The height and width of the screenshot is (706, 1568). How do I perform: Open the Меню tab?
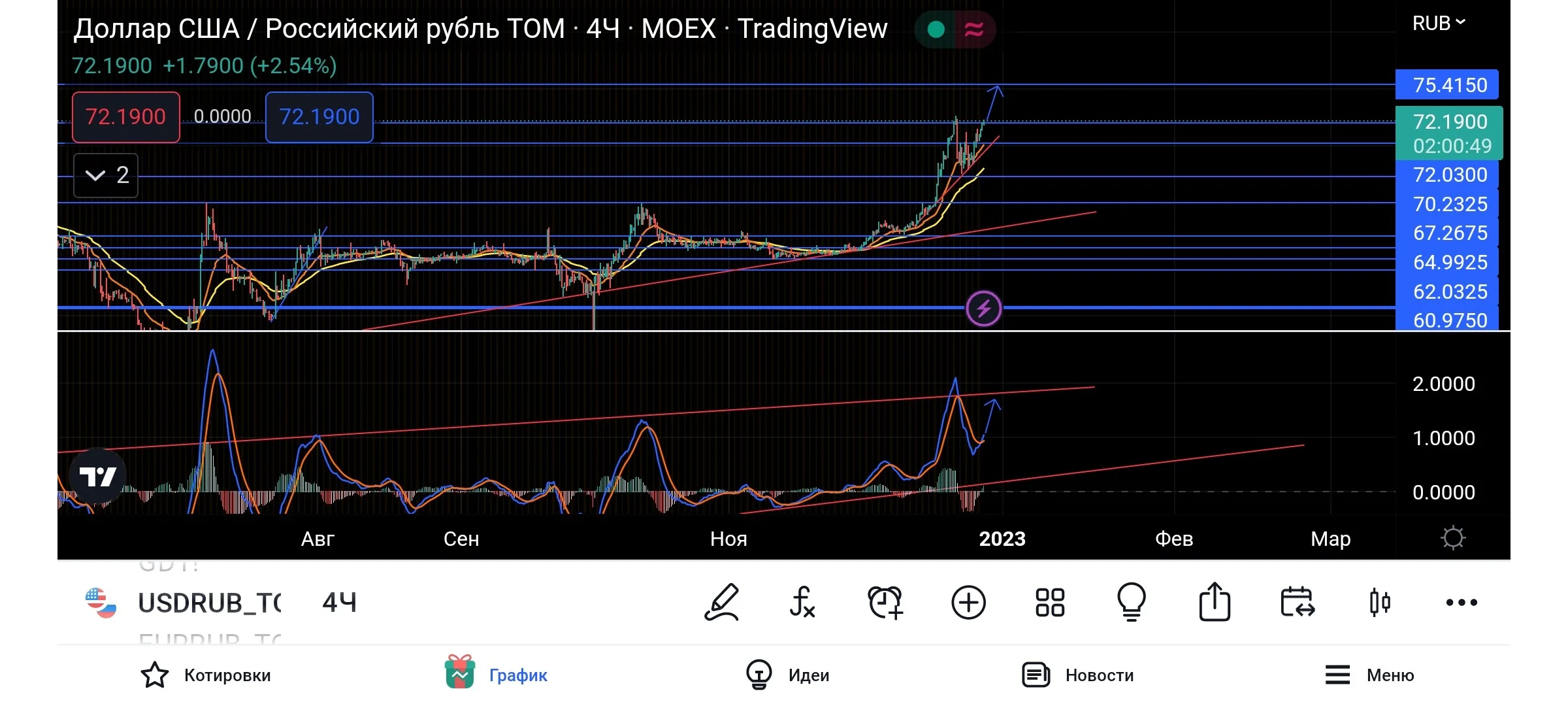tap(1369, 675)
